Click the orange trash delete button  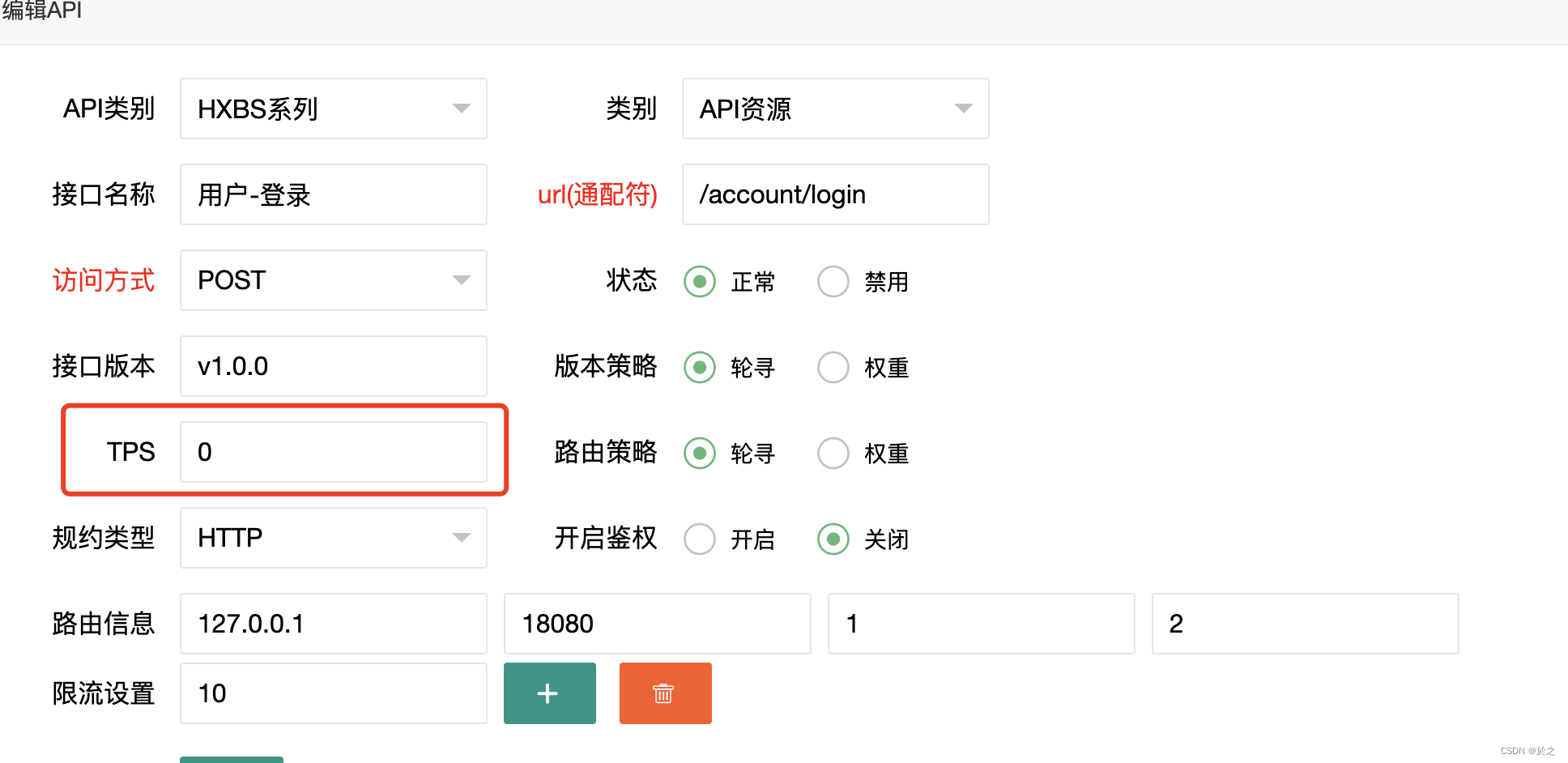[665, 693]
